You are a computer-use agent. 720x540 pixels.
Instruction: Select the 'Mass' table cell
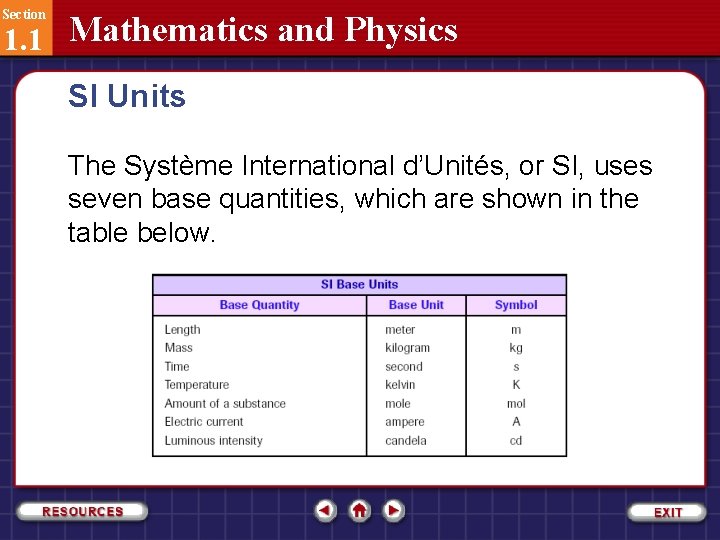point(178,348)
